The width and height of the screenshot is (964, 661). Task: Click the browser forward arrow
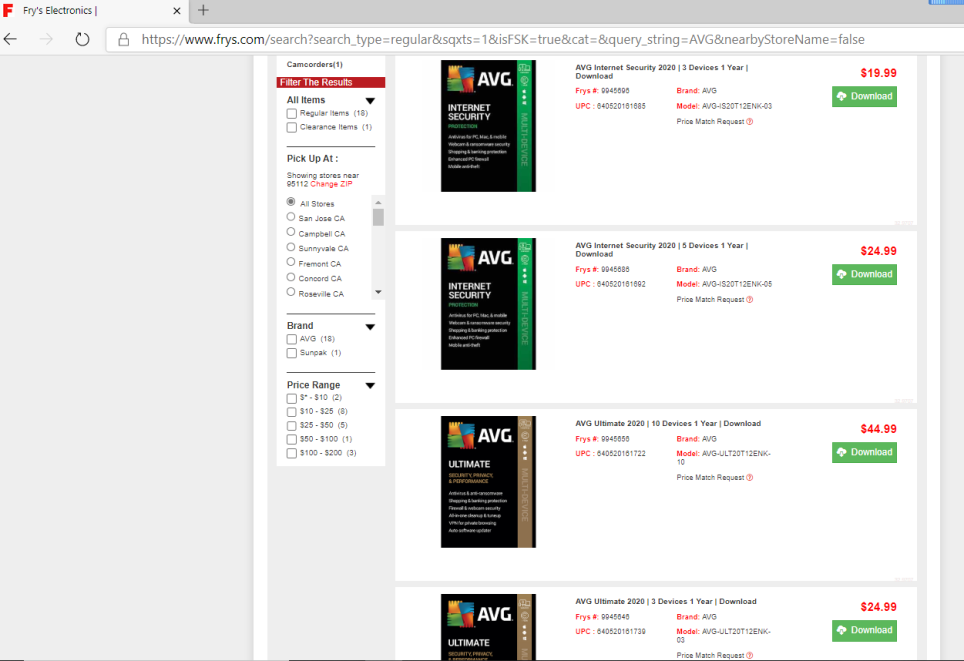46,39
